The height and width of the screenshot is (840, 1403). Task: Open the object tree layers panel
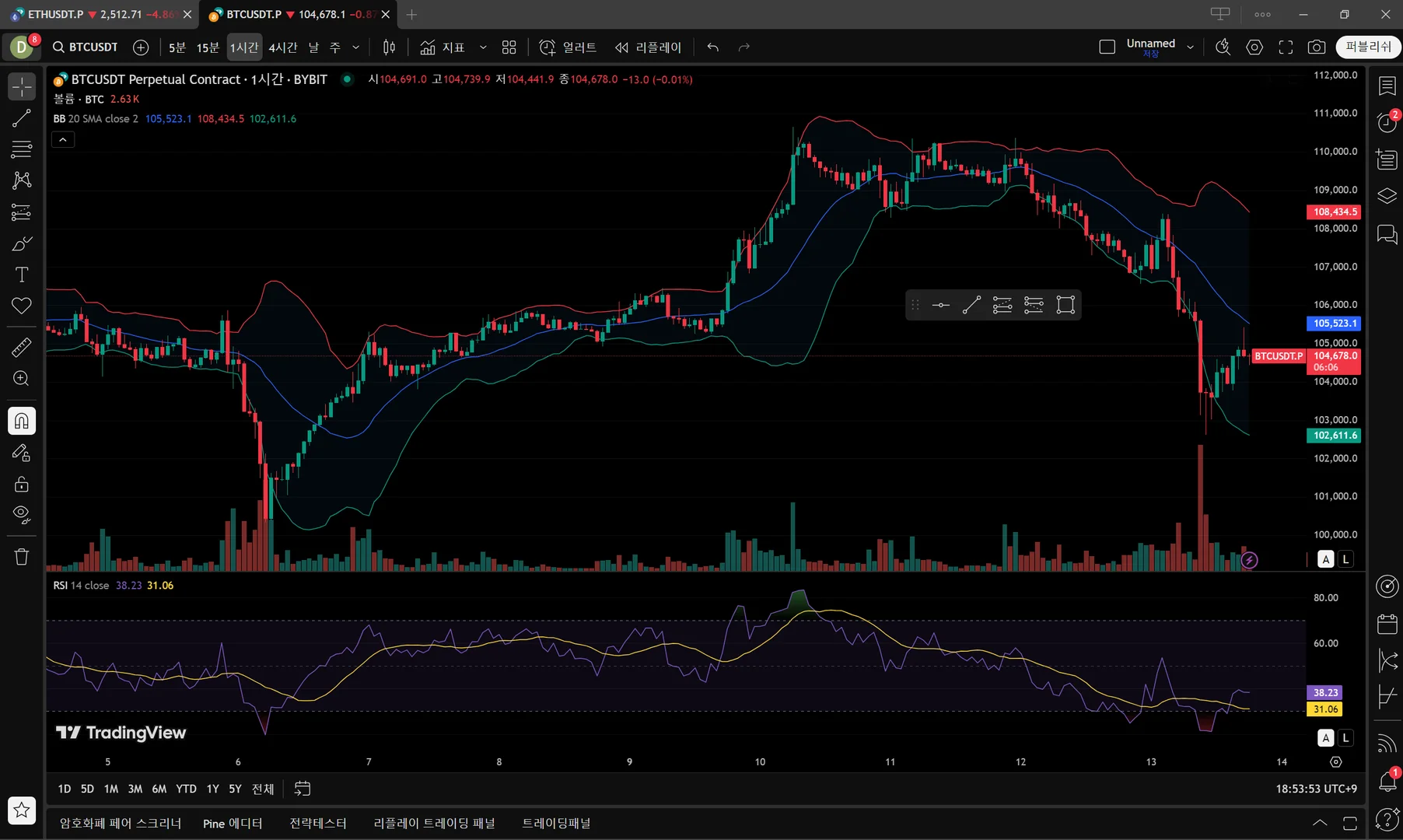point(1387,196)
